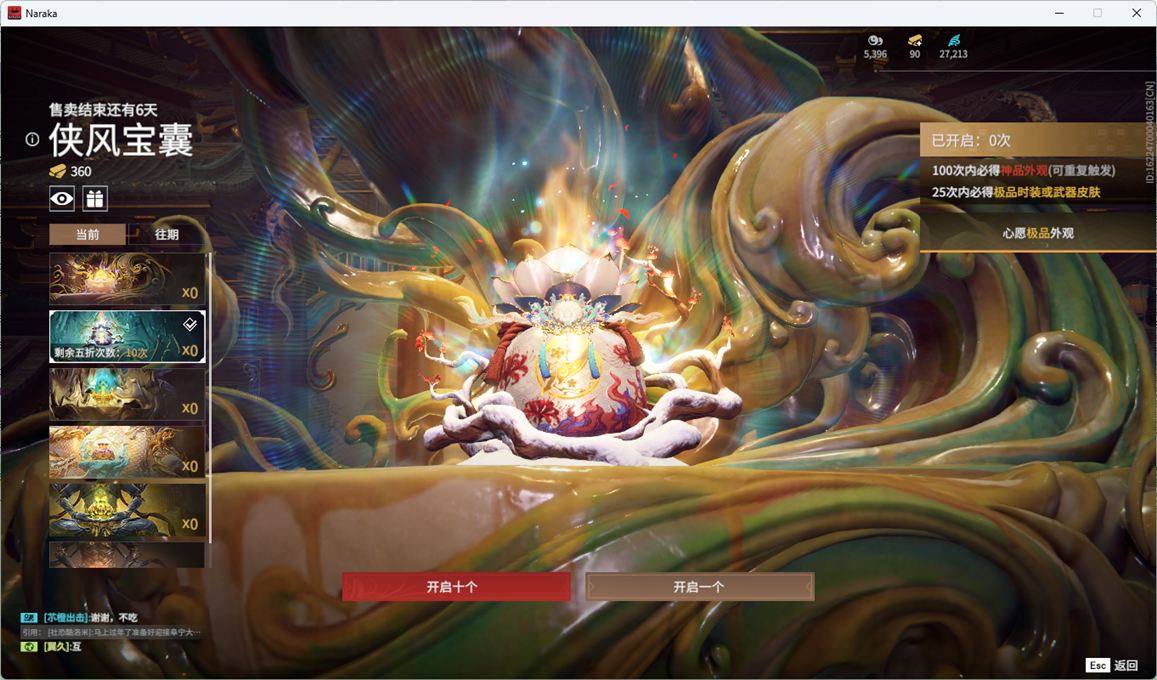The height and width of the screenshot is (680, 1157).
Task: Click the feather currency icon showing 27,213
Action: tap(954, 40)
